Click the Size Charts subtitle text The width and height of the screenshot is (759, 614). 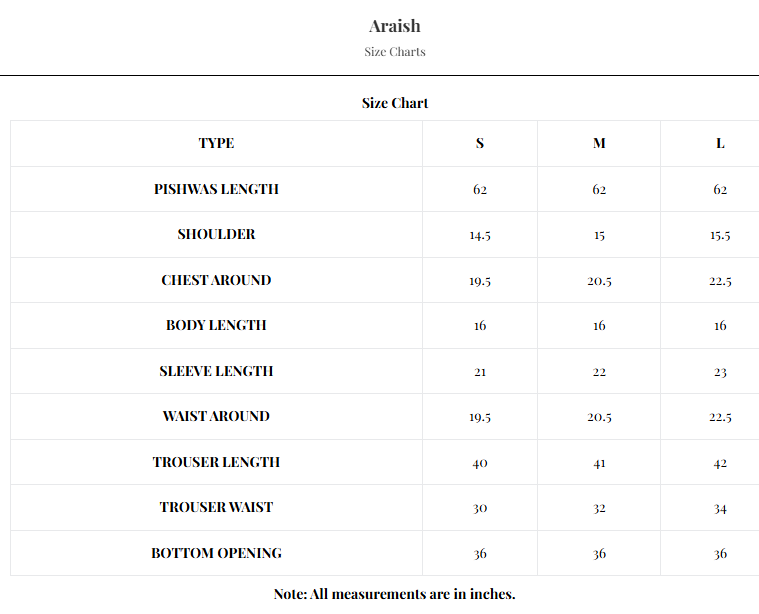[394, 52]
